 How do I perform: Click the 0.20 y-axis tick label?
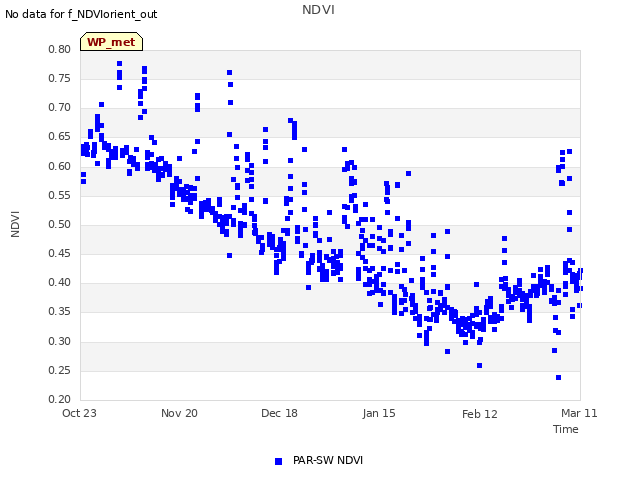(x=60, y=399)
